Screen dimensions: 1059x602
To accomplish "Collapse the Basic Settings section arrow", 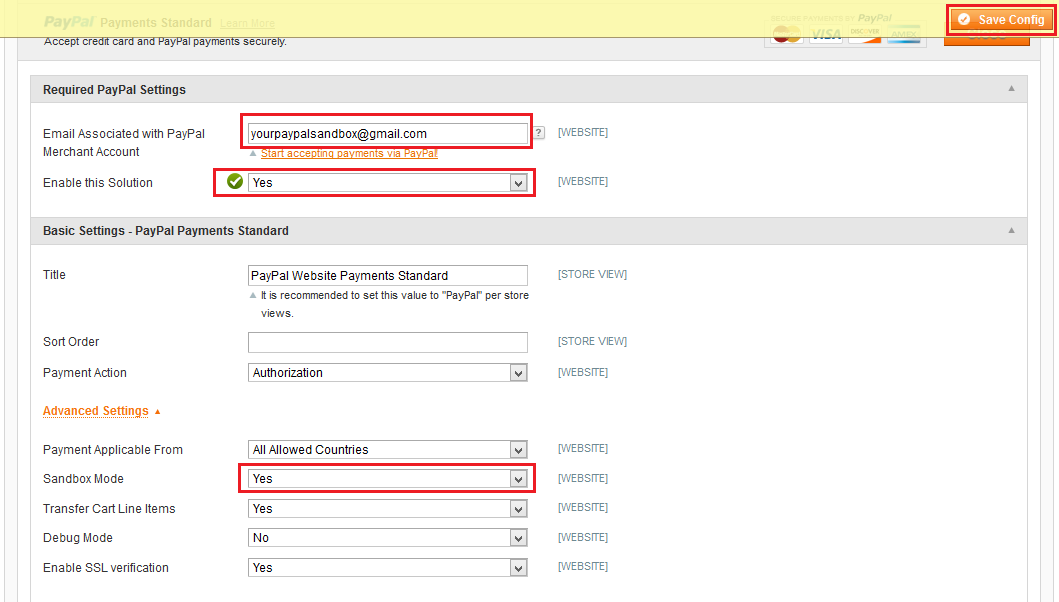I will point(1011,230).
